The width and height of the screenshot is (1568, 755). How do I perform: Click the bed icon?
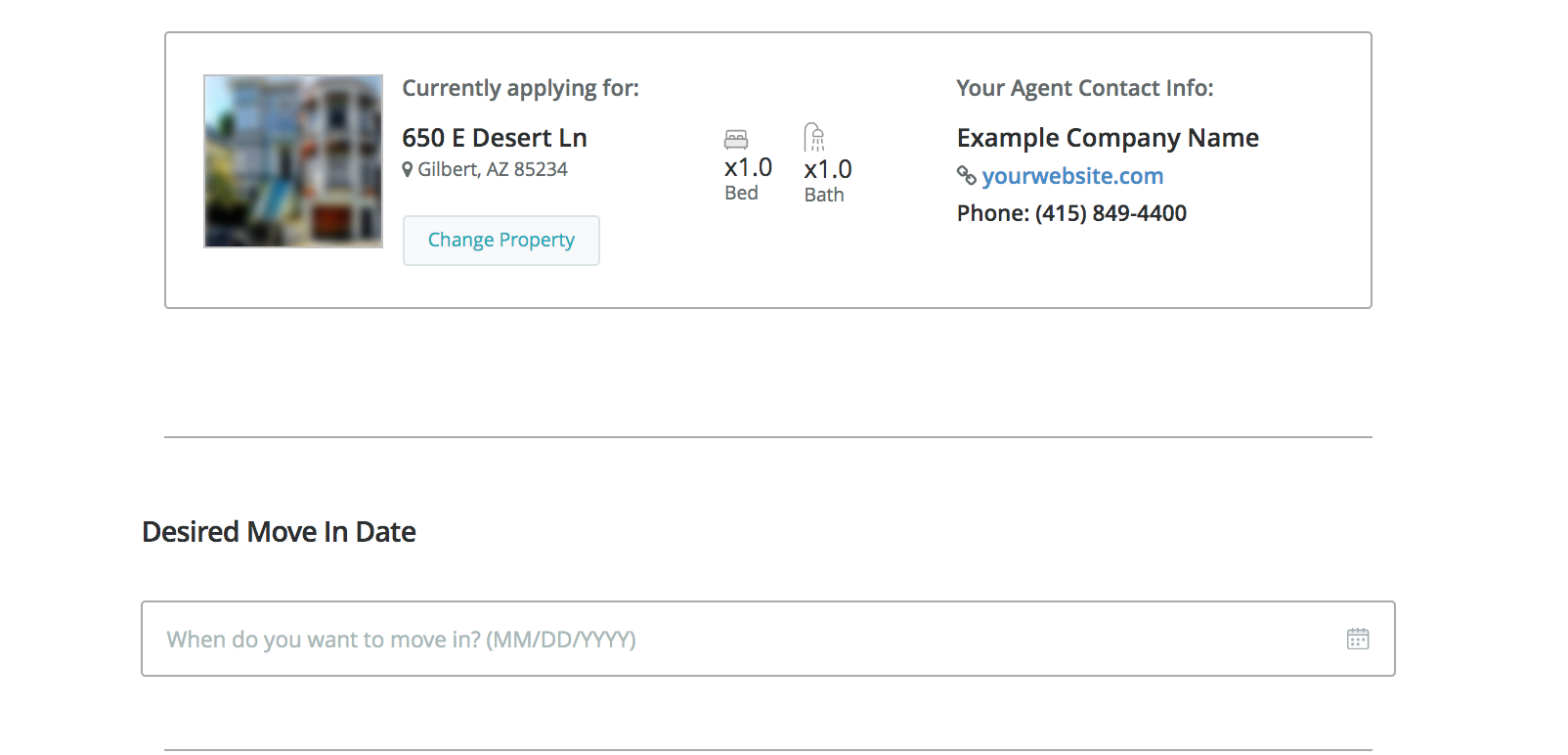[736, 139]
